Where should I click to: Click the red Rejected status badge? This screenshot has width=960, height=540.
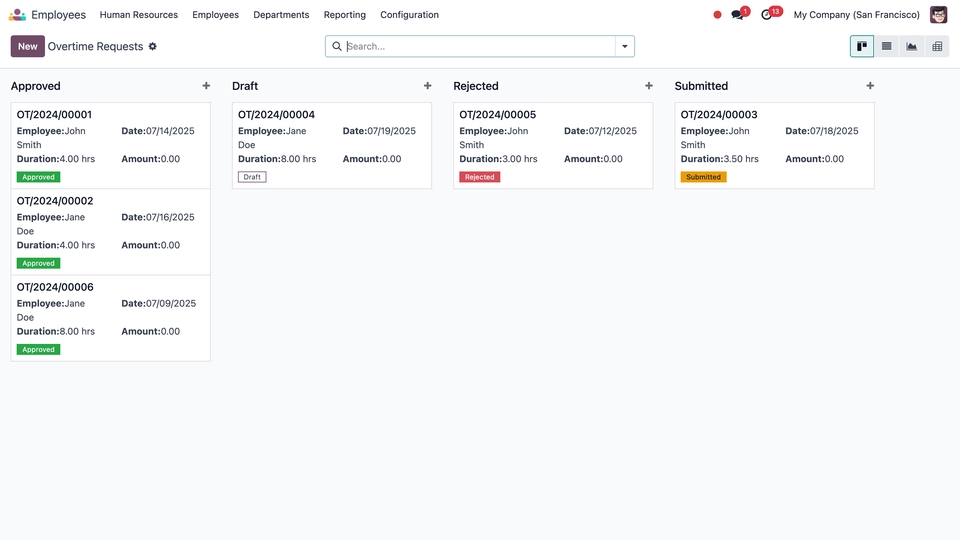479,177
